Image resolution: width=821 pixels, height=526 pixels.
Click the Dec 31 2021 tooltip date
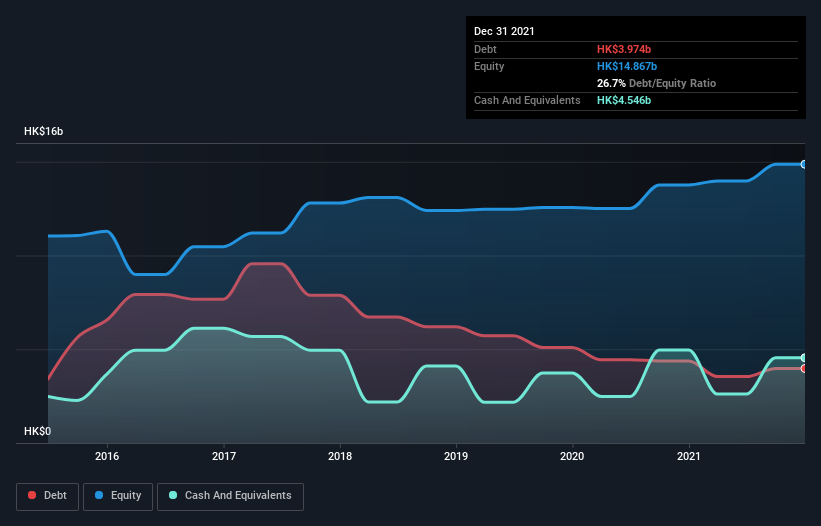(x=504, y=31)
